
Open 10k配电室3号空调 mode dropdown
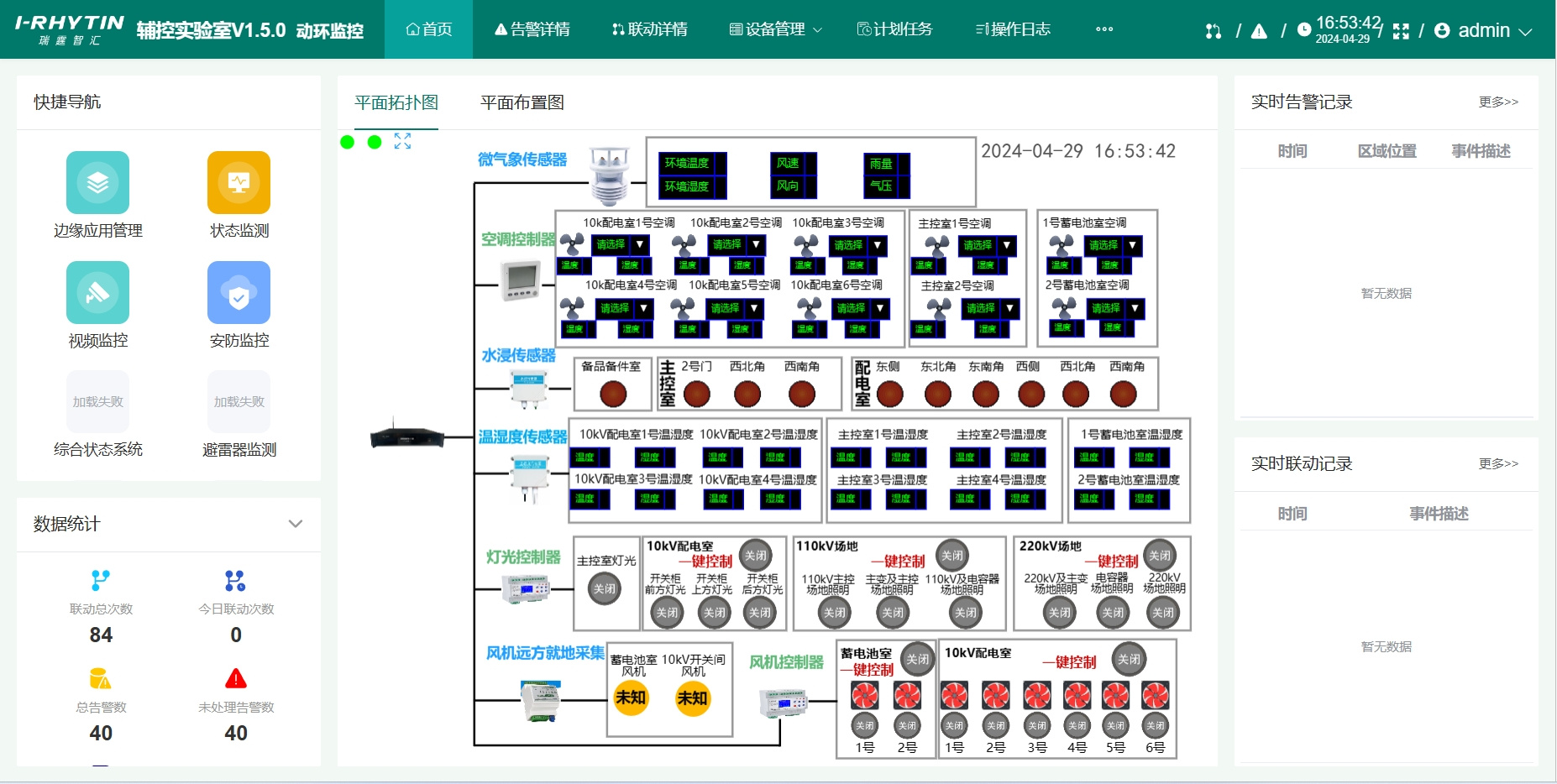click(858, 245)
